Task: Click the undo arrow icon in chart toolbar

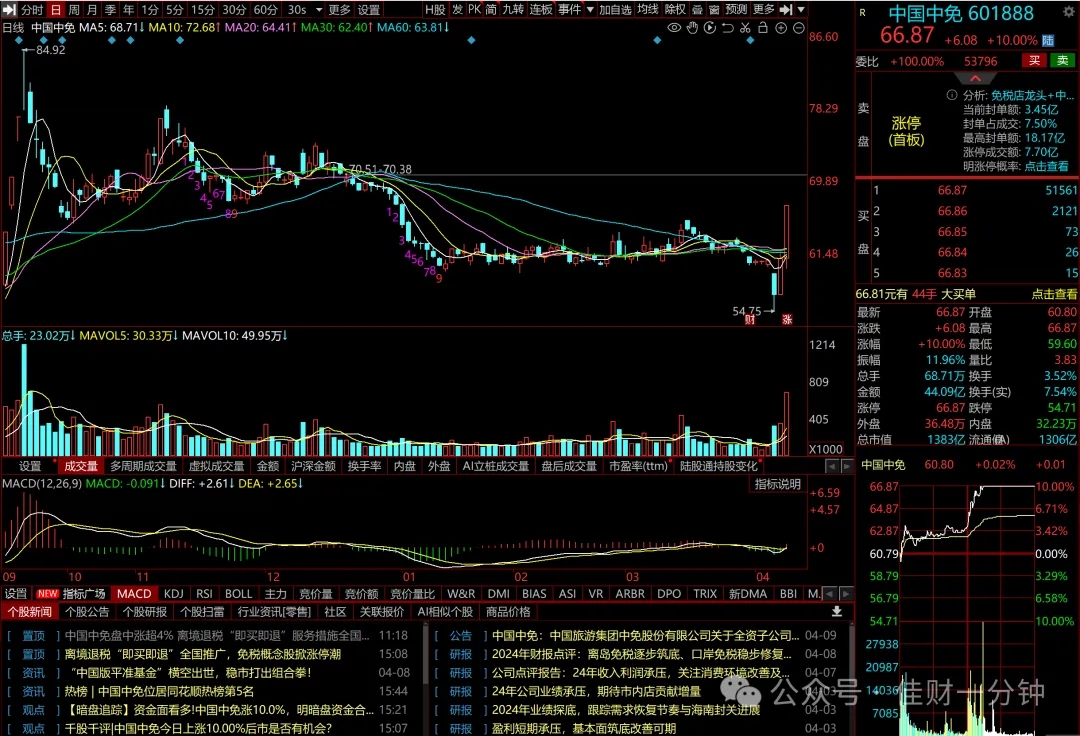Action: coord(727,28)
